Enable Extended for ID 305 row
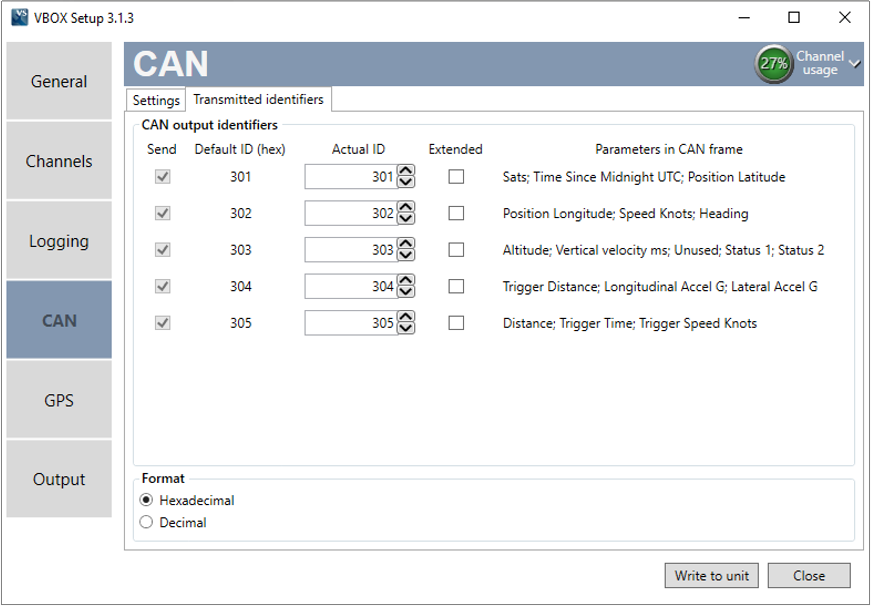871x606 pixels. [456, 323]
